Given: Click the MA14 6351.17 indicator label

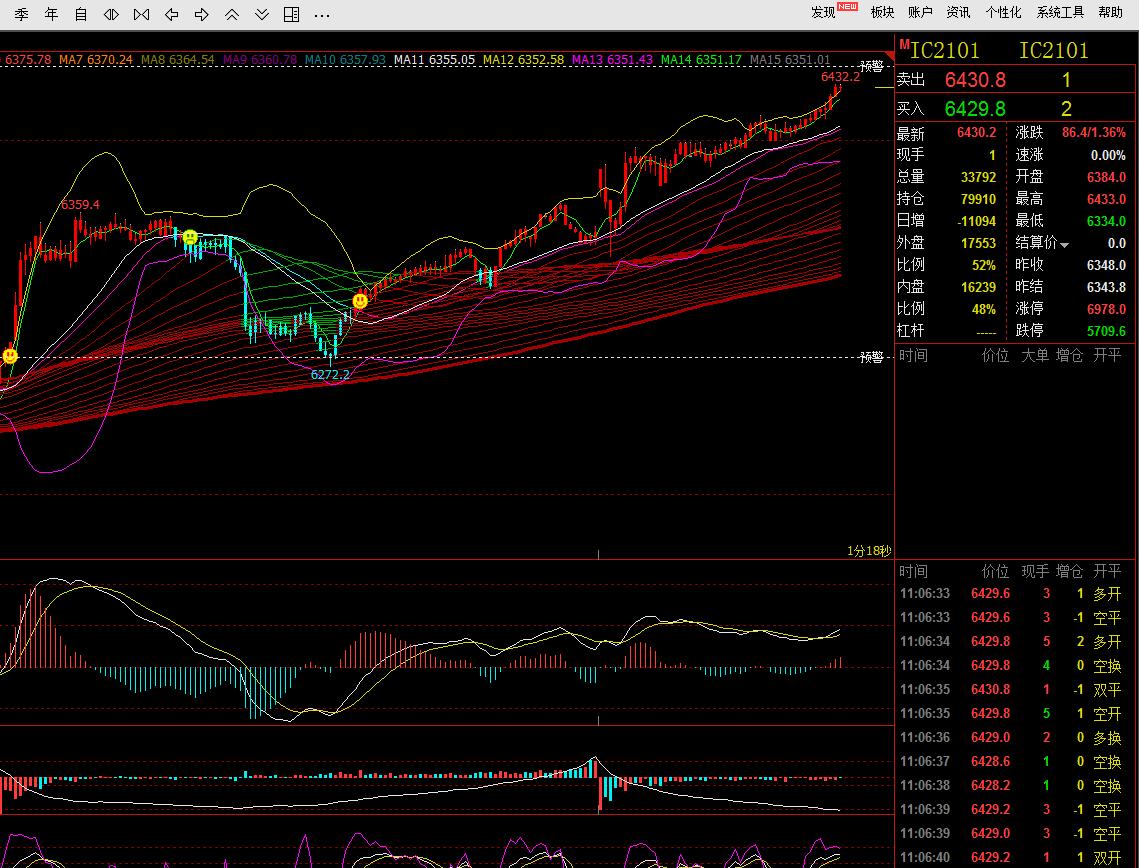Looking at the screenshot, I should coord(702,60).
